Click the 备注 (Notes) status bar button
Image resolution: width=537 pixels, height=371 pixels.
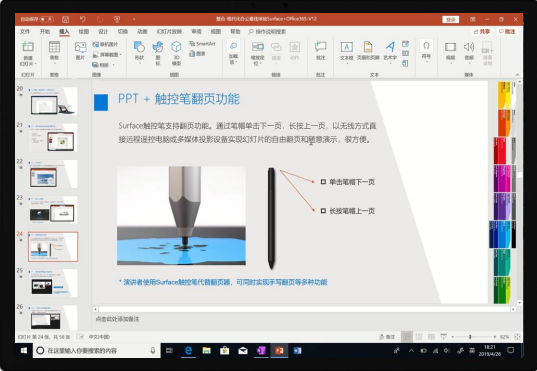point(387,337)
